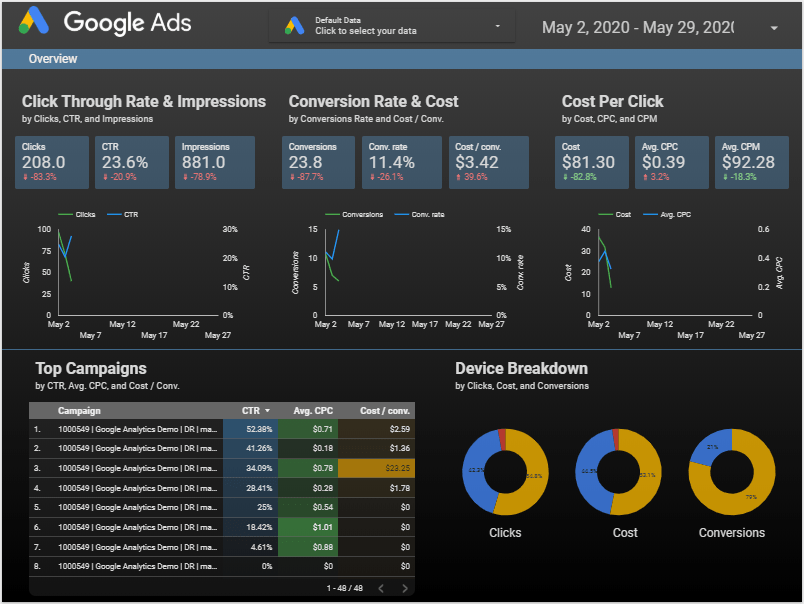The height and width of the screenshot is (604, 804).
Task: Click the CTR 23.6% scorecard
Action: 132,162
